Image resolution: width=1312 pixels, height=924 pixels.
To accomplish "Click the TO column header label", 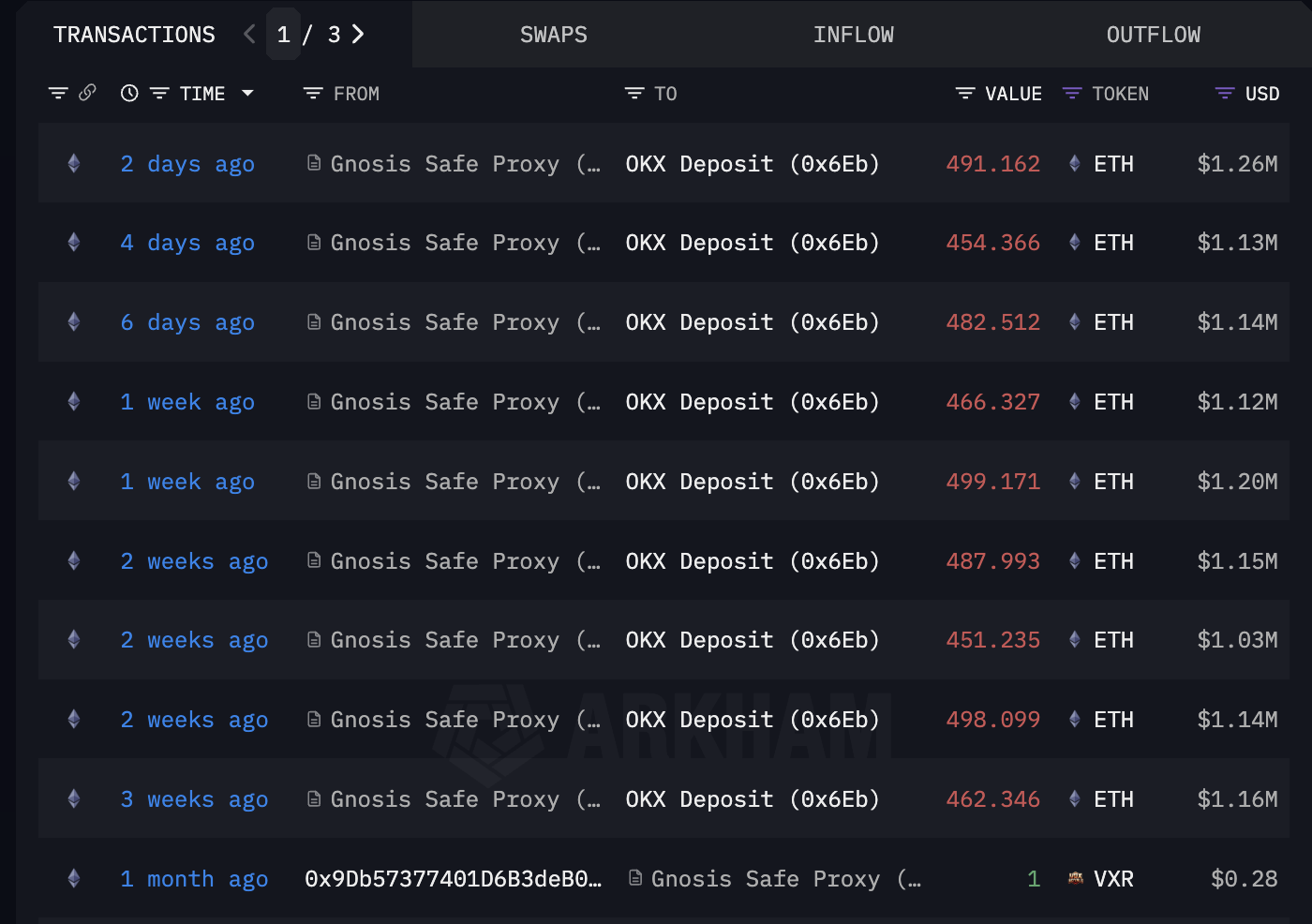I will (x=665, y=94).
